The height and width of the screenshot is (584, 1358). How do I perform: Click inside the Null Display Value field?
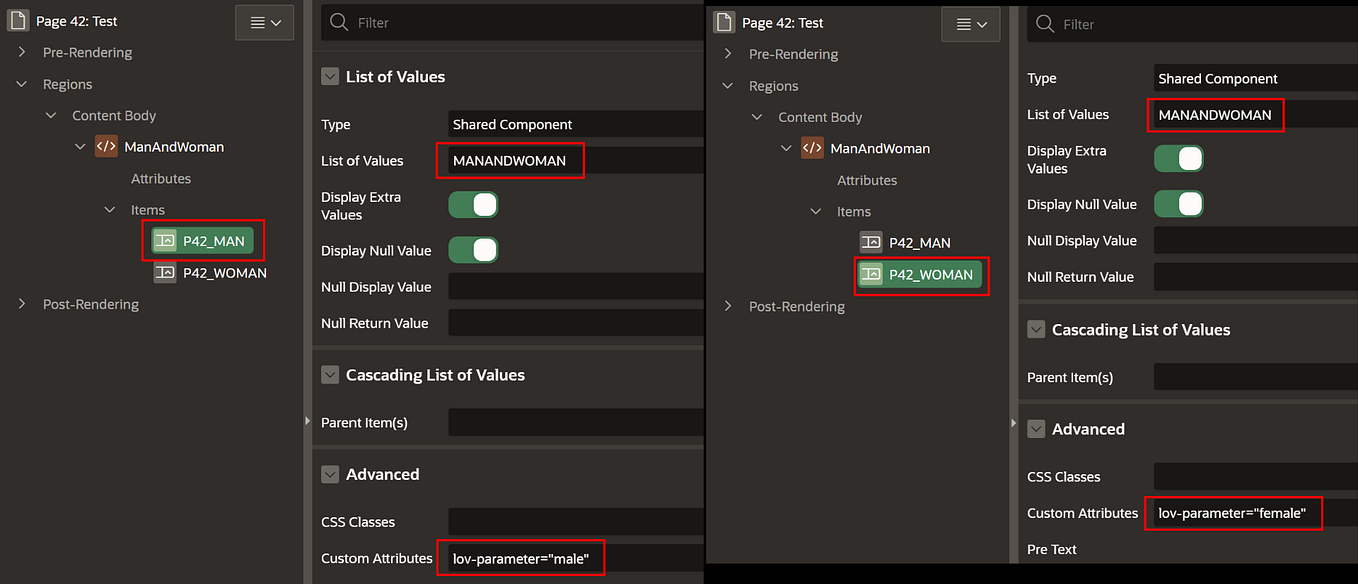[x=575, y=287]
